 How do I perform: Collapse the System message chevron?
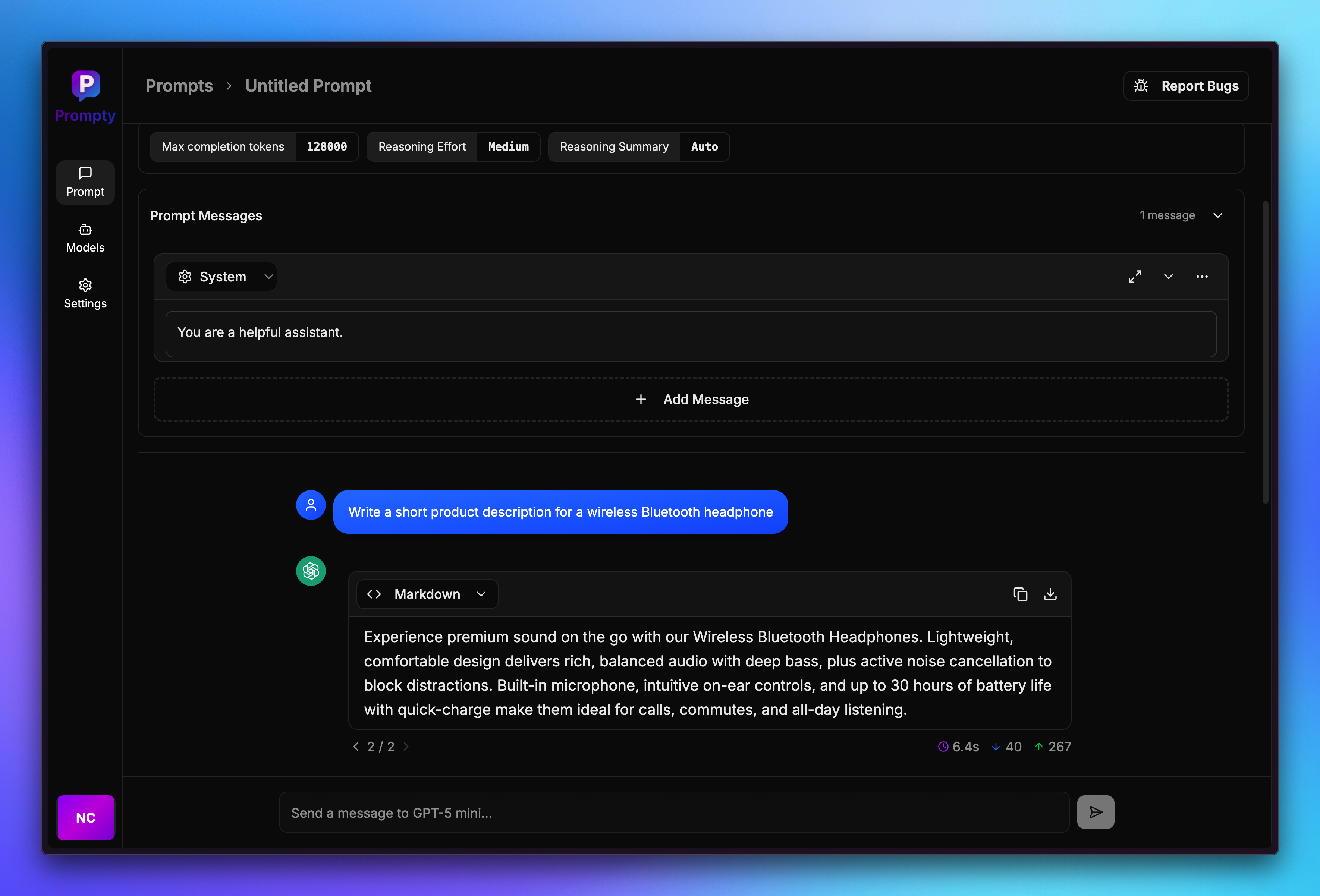[1168, 277]
